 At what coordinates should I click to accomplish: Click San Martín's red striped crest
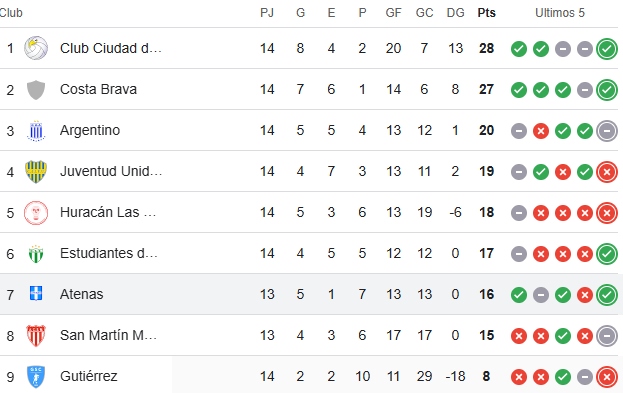[36, 335]
